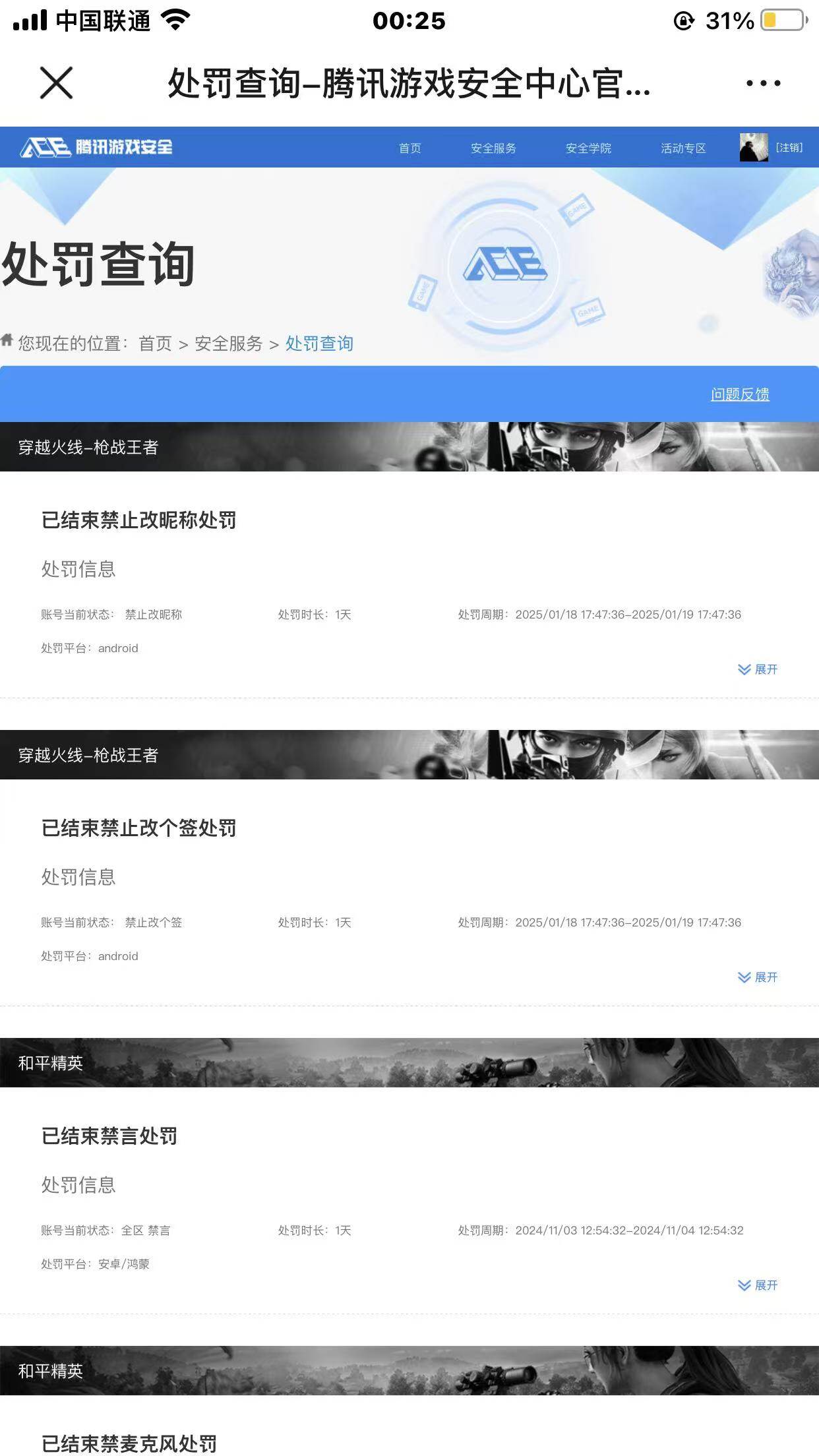Image resolution: width=819 pixels, height=1456 pixels.
Task: Expand the 禁止改昵称 punishment details
Action: pyautogui.click(x=758, y=669)
